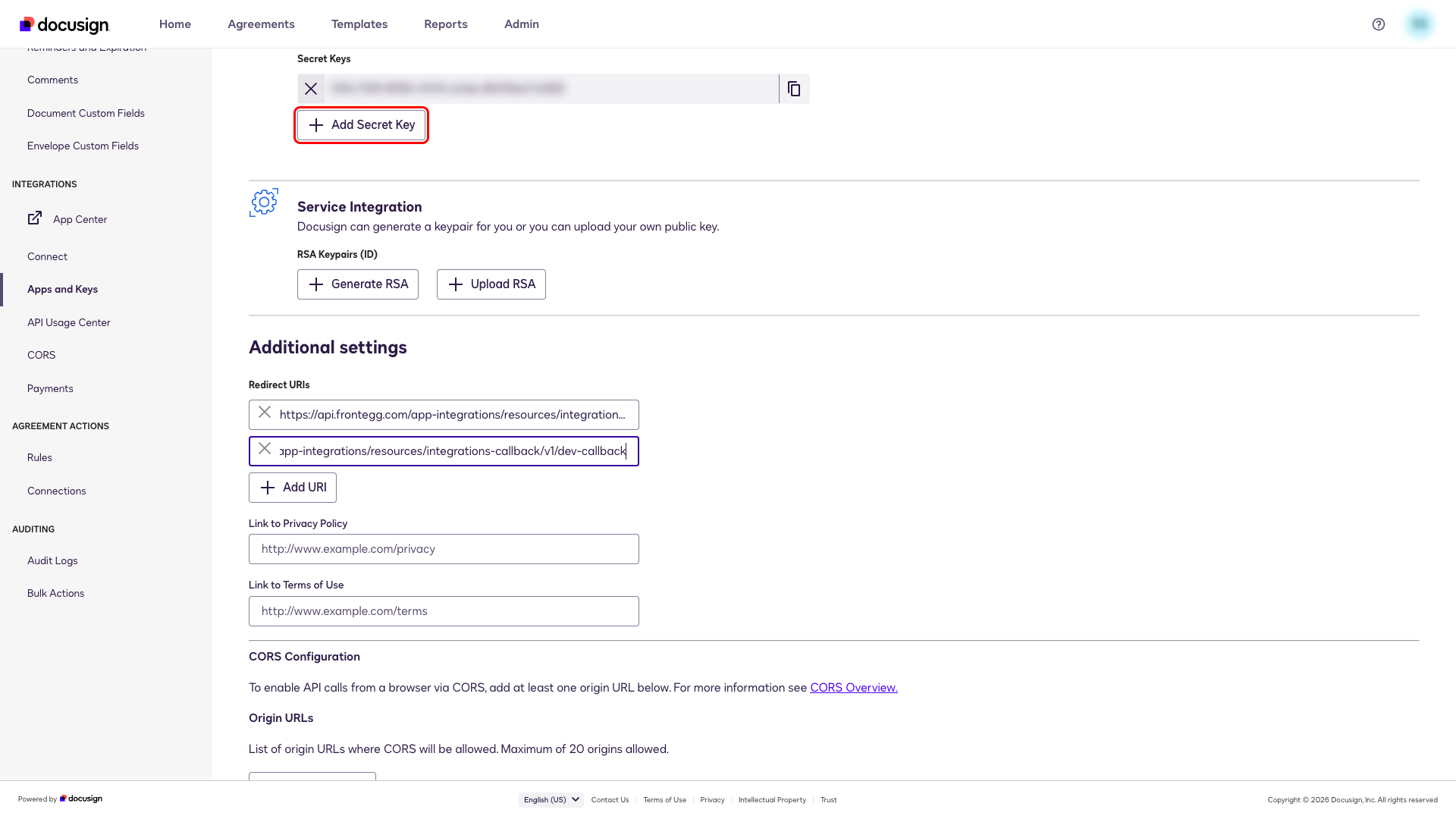Screen dimensions: 1456x819
Task: Focus the Link to Privacy Policy field
Action: 444,549
